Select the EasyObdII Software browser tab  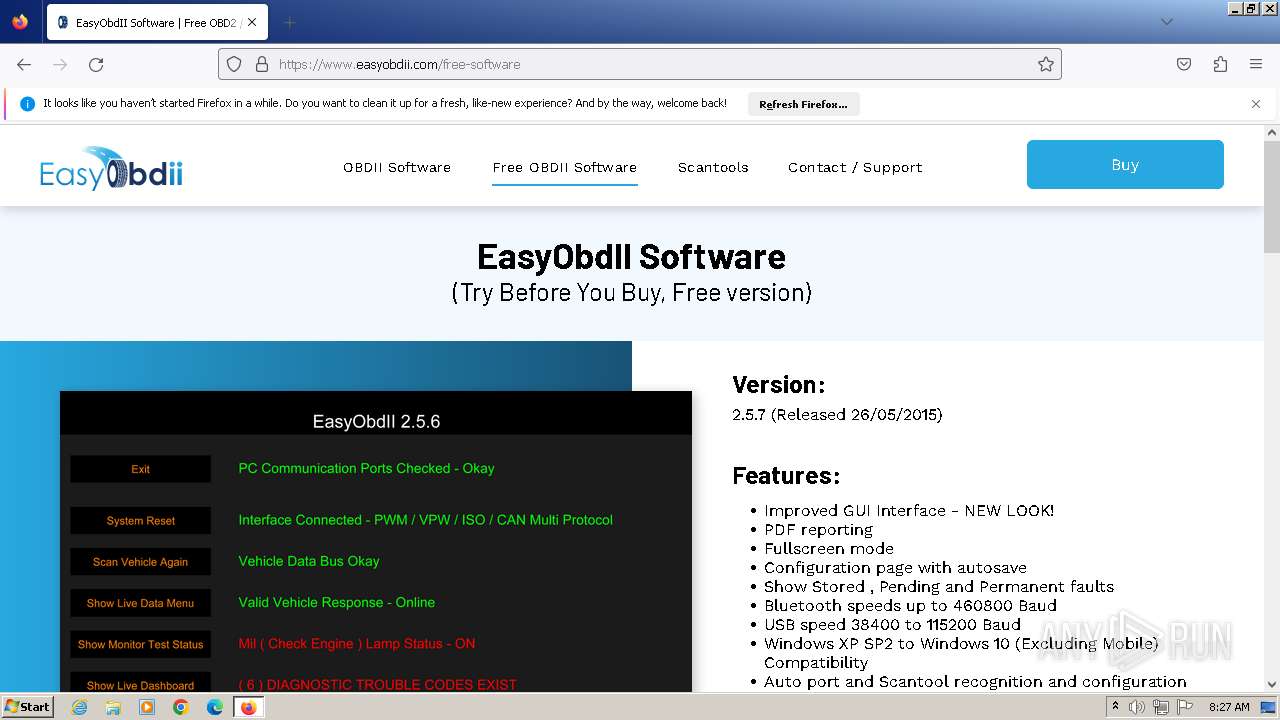(x=156, y=22)
